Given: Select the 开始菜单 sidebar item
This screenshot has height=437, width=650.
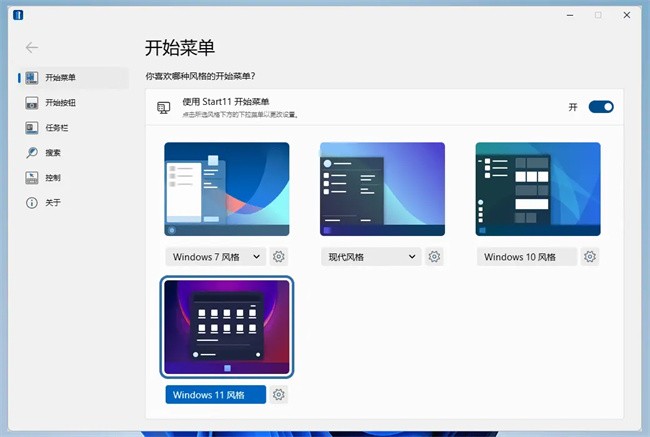Looking at the screenshot, I should click(x=60, y=78).
